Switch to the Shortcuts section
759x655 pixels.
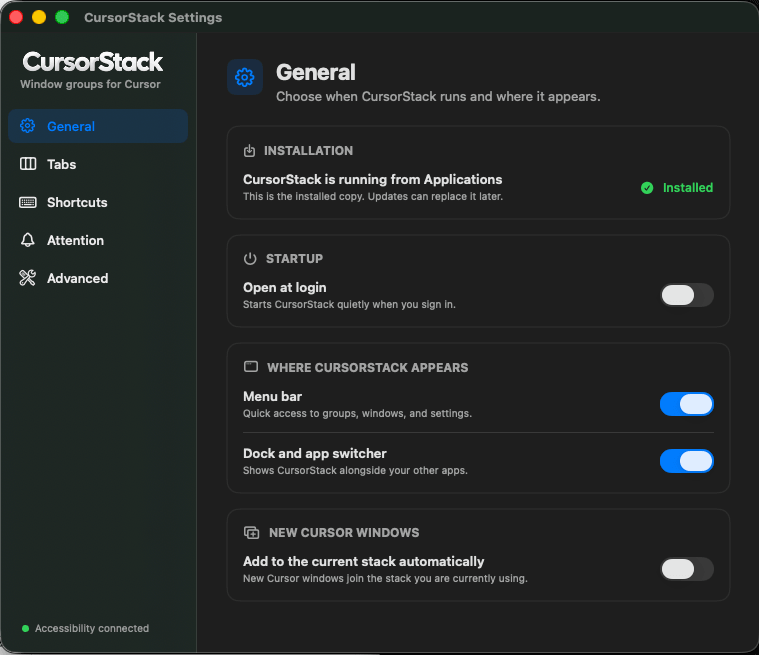pyautogui.click(x=98, y=202)
